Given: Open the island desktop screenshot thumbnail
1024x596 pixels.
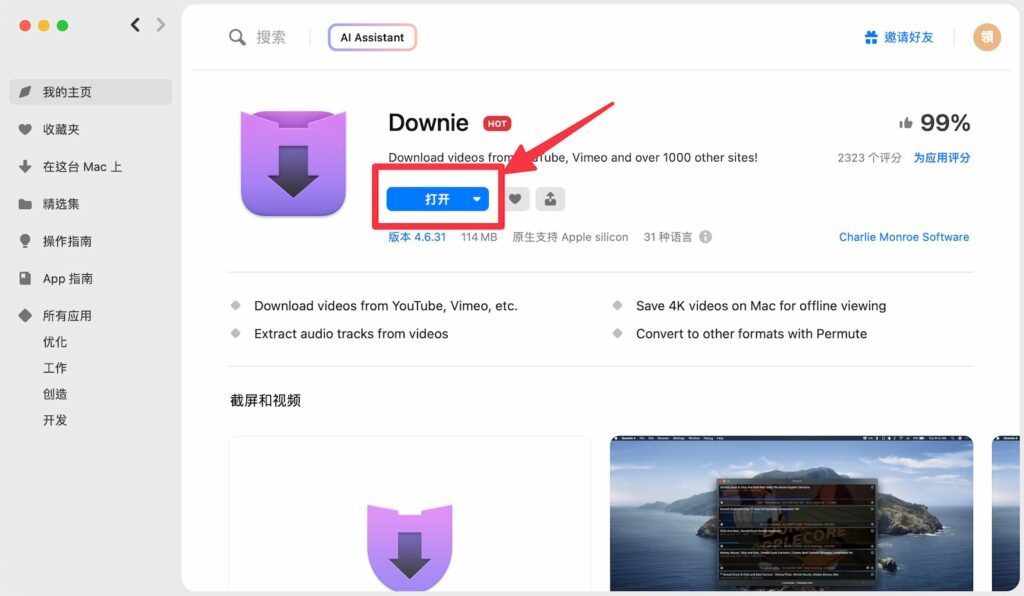Looking at the screenshot, I should point(792,514).
